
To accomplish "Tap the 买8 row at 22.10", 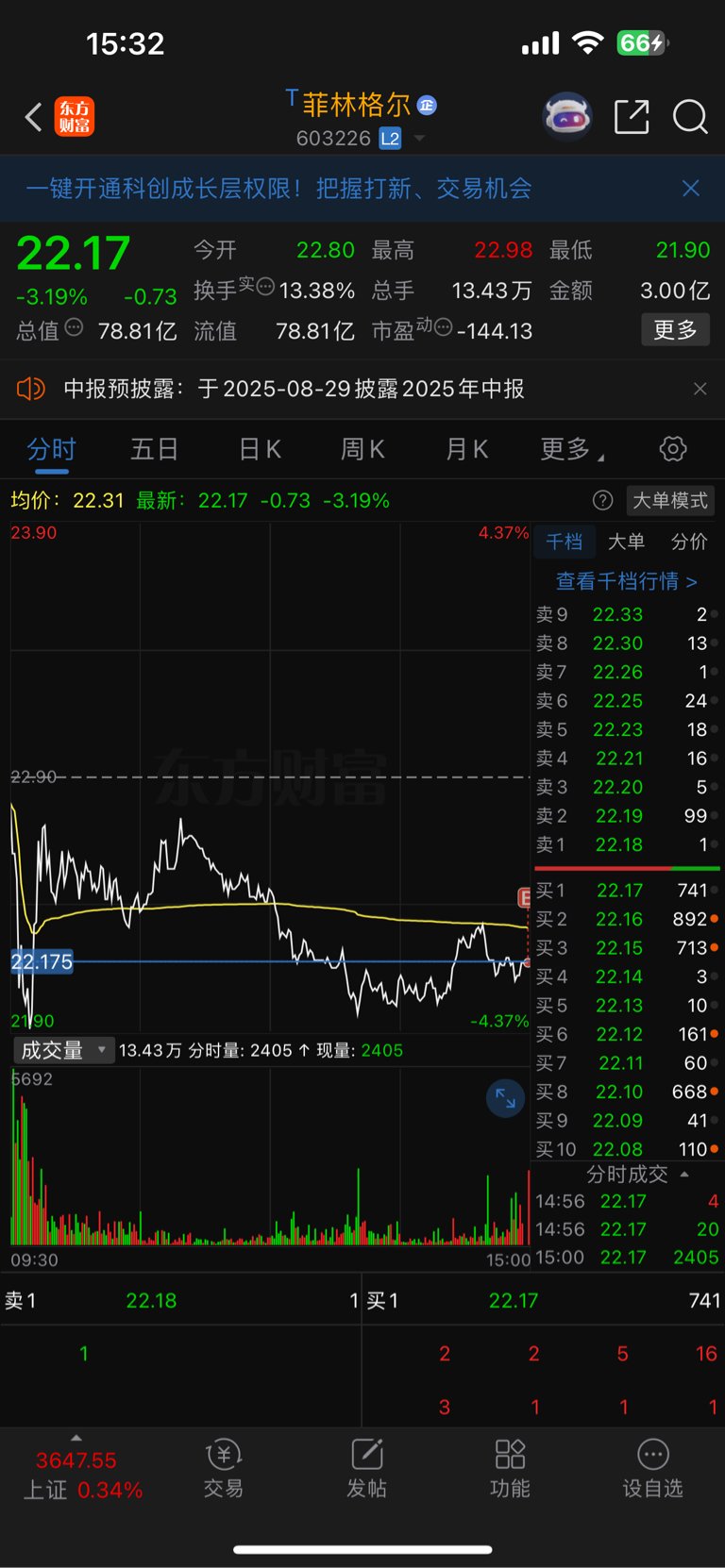I will click(627, 1092).
